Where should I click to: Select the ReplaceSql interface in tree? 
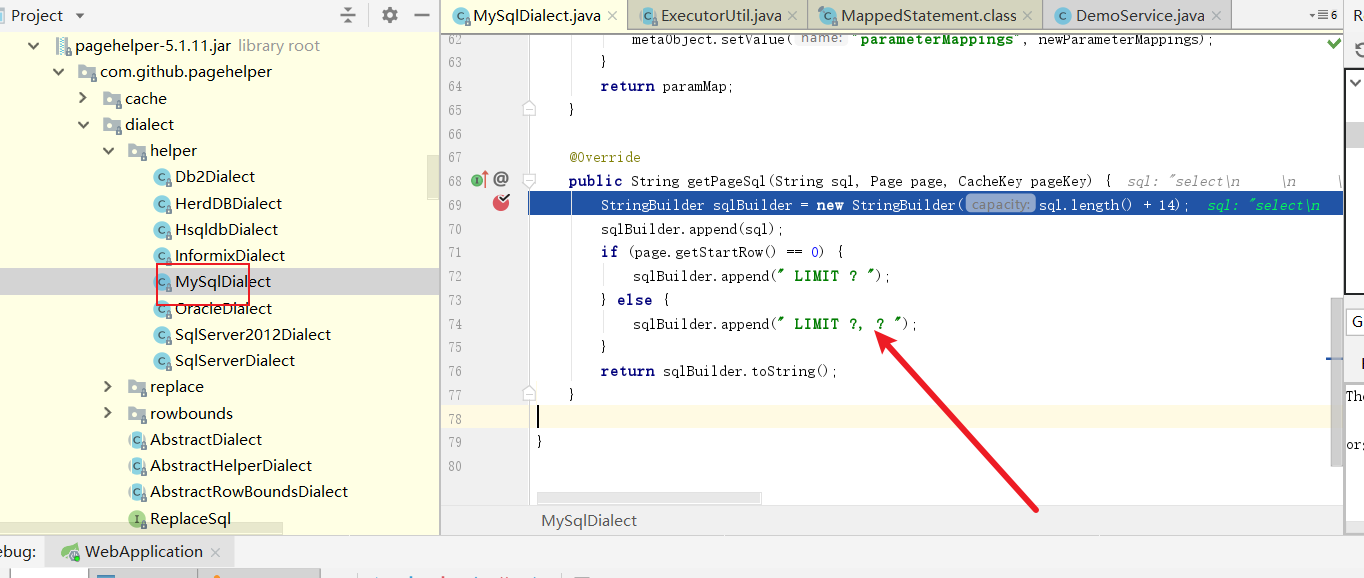point(190,519)
